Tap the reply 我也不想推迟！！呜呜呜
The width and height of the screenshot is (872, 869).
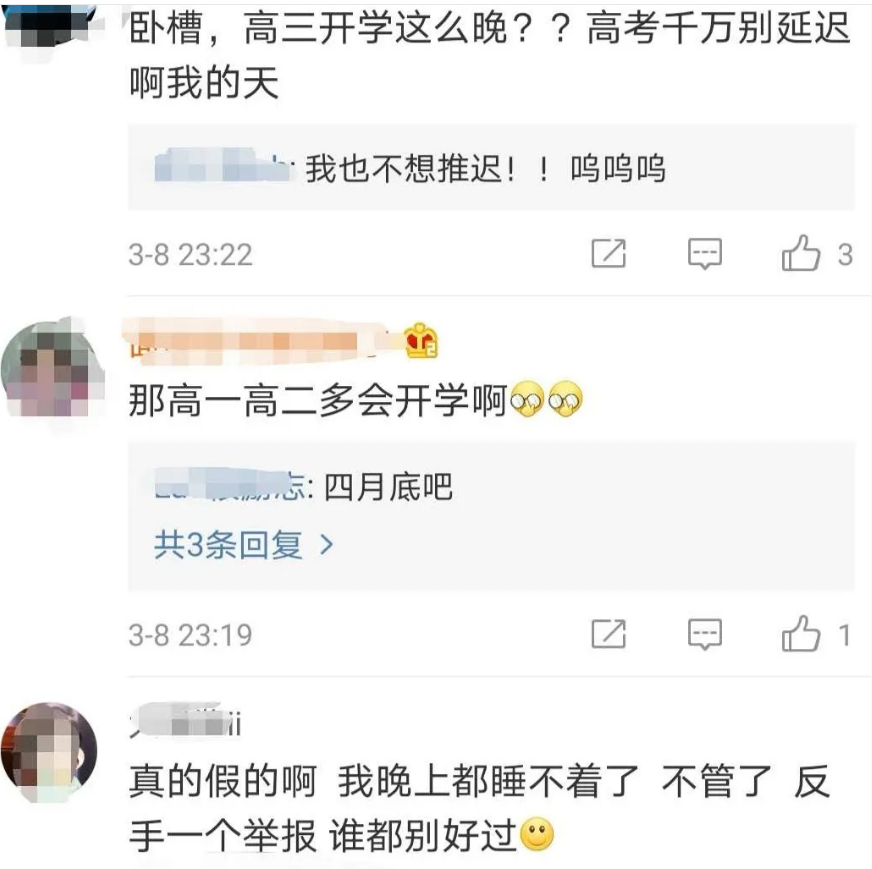point(485,168)
